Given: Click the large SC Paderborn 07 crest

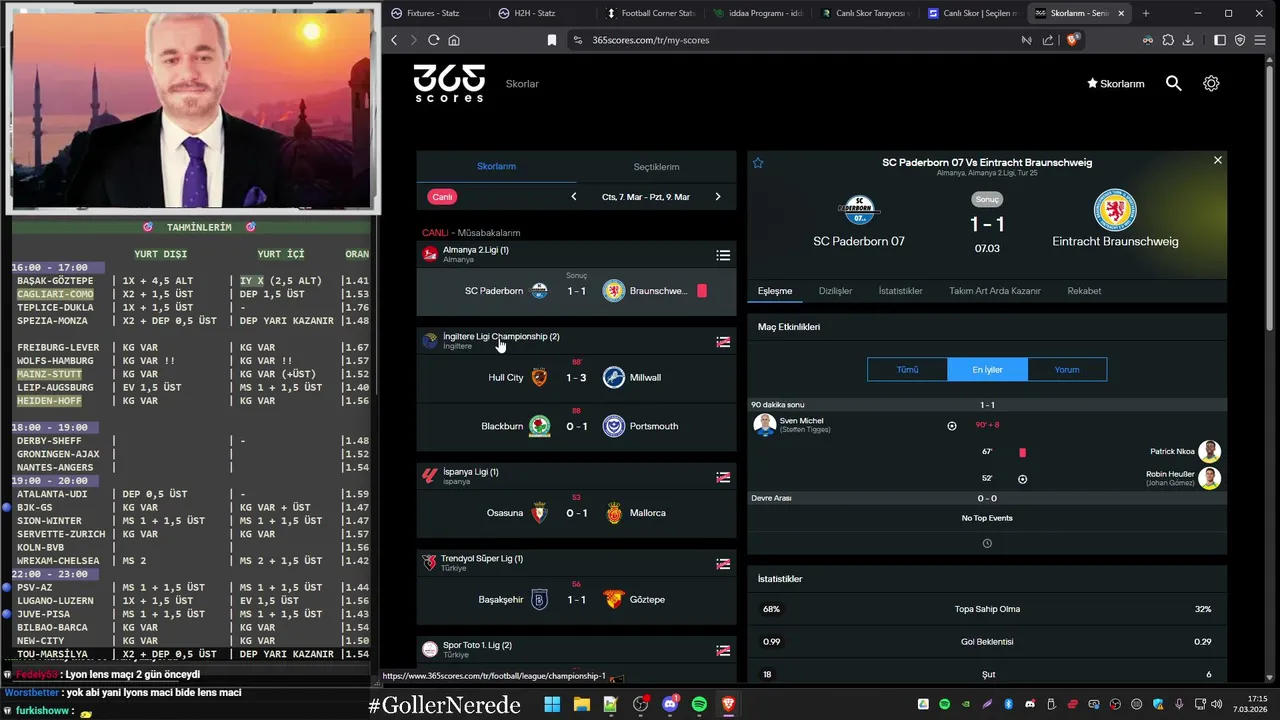Looking at the screenshot, I should (x=859, y=210).
